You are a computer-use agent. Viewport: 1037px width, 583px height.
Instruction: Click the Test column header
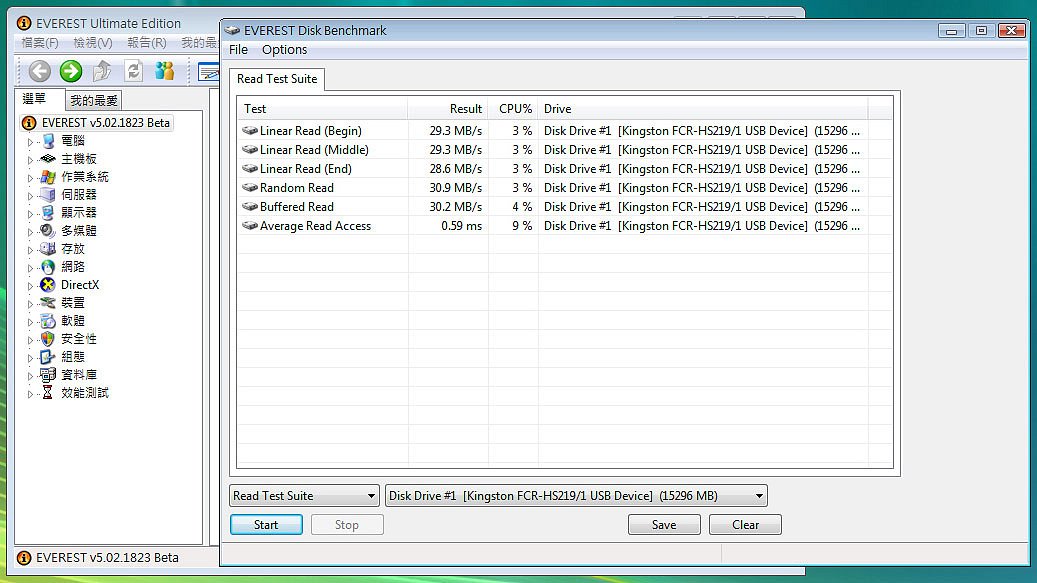[x=322, y=108]
